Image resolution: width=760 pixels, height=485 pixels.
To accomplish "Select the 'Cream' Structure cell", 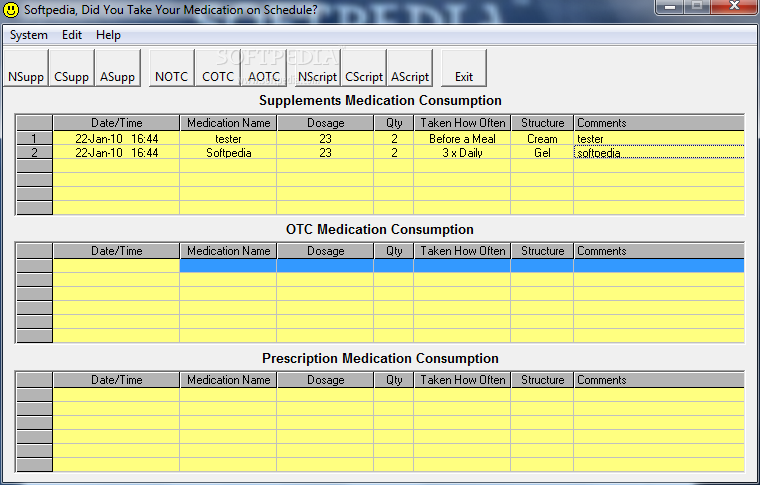I will [x=542, y=139].
